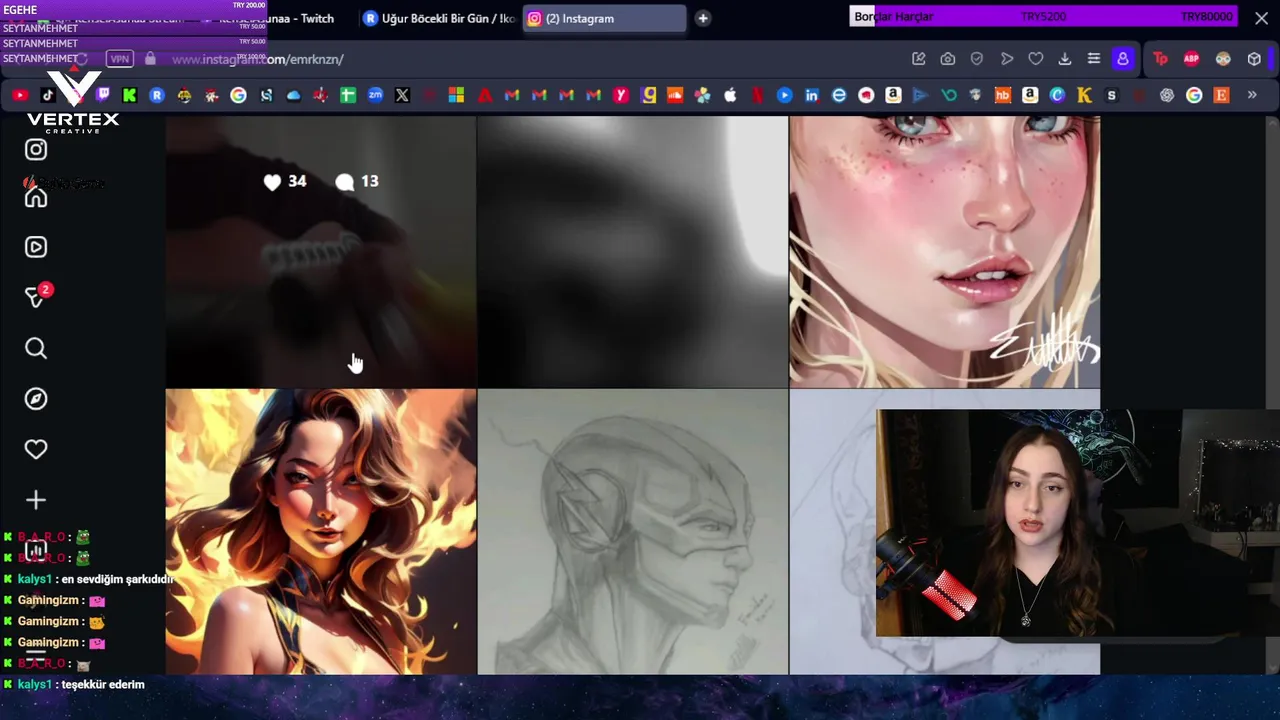The width and height of the screenshot is (1280, 720).
Task: Open the Explore compass icon
Action: click(36, 399)
